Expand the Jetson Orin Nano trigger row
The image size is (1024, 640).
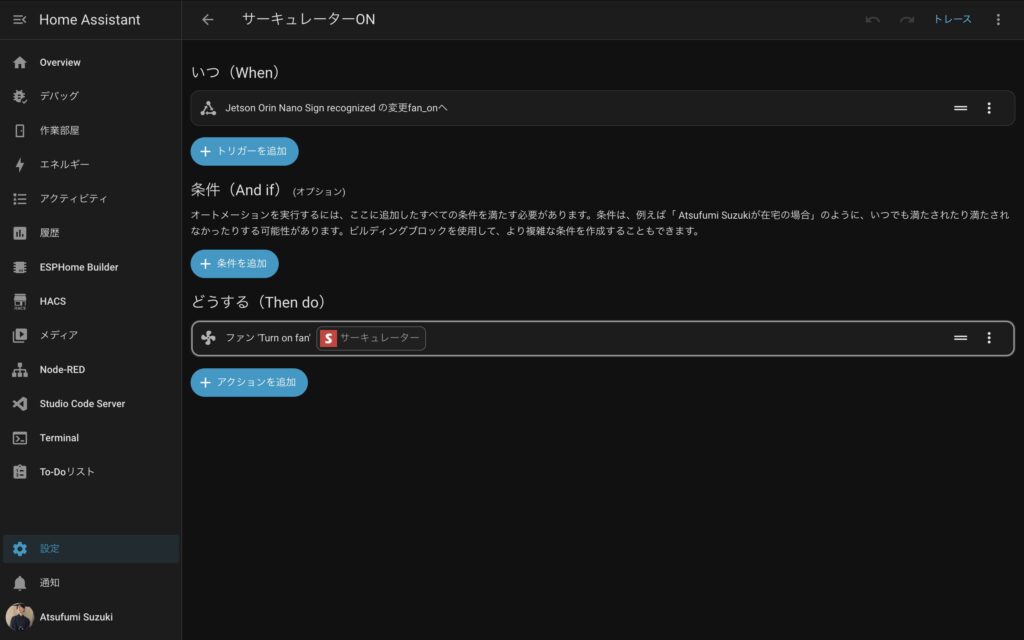500,108
